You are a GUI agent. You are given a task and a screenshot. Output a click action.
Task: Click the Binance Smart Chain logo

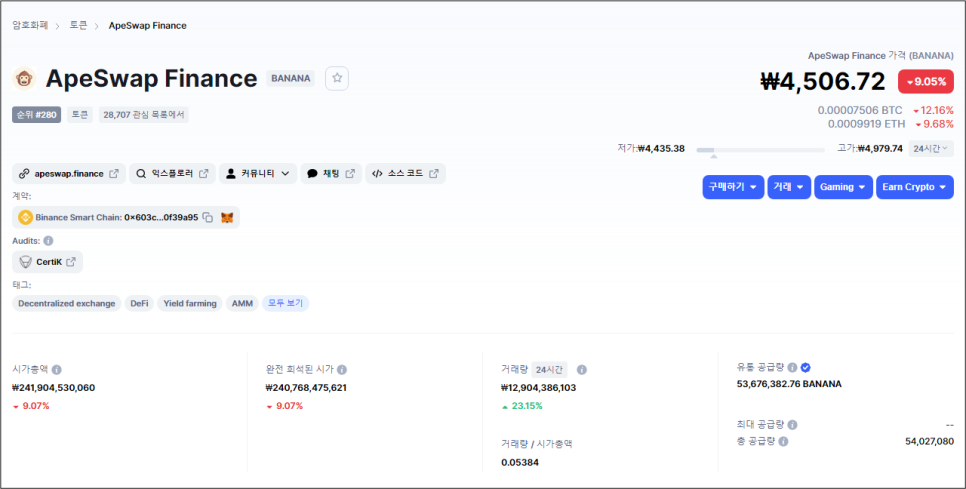(x=25, y=217)
